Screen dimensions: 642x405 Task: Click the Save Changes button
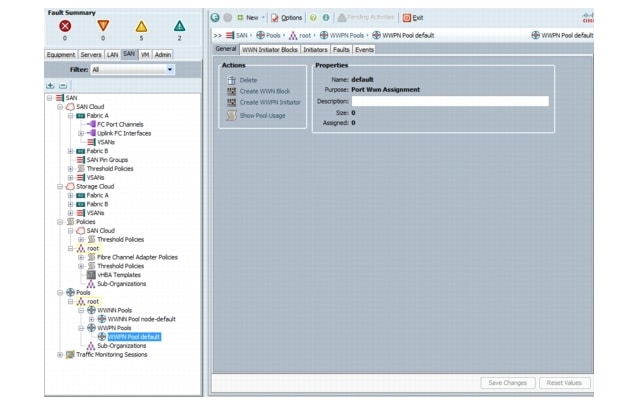click(x=508, y=383)
